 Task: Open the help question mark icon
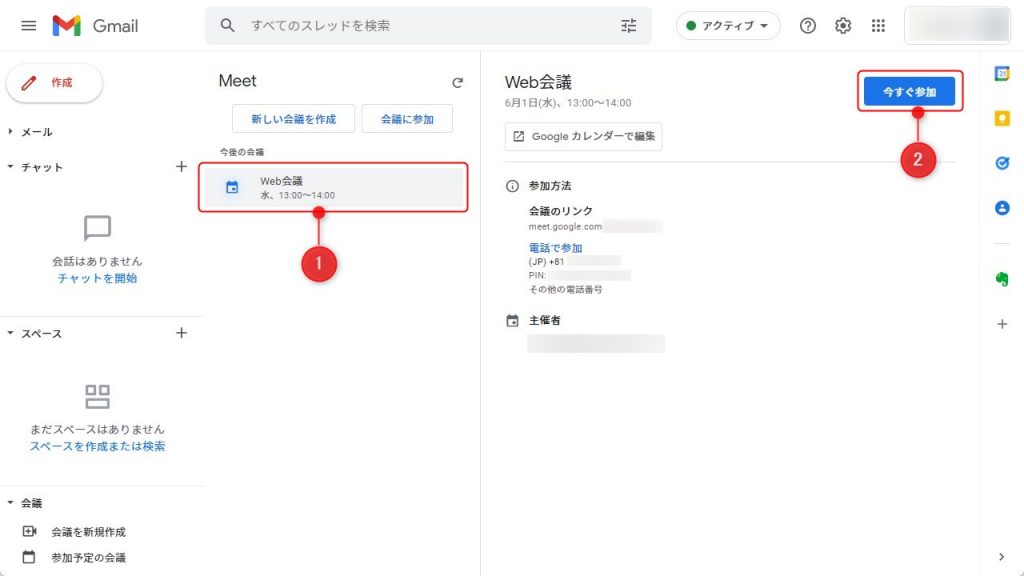pyautogui.click(x=808, y=25)
